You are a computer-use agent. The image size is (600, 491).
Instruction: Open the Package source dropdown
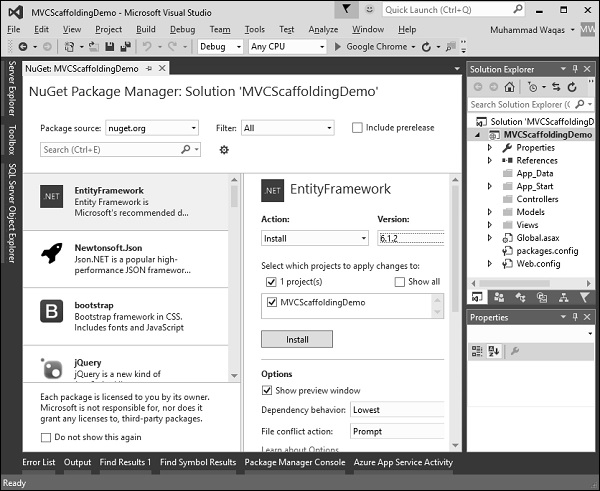coord(152,128)
